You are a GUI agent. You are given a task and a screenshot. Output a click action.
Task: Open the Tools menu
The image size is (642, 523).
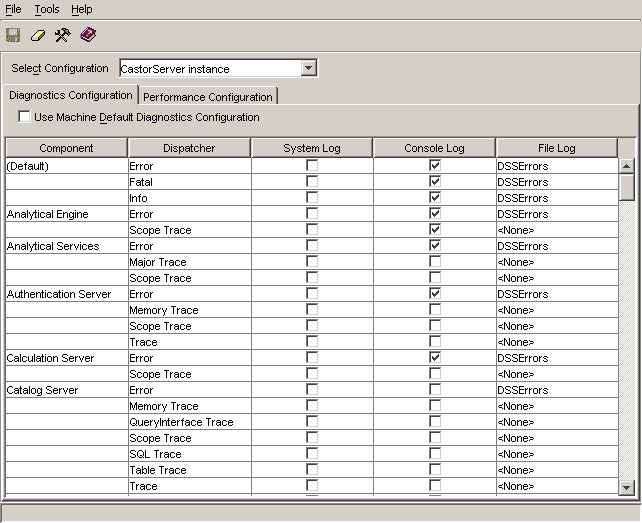47,9
